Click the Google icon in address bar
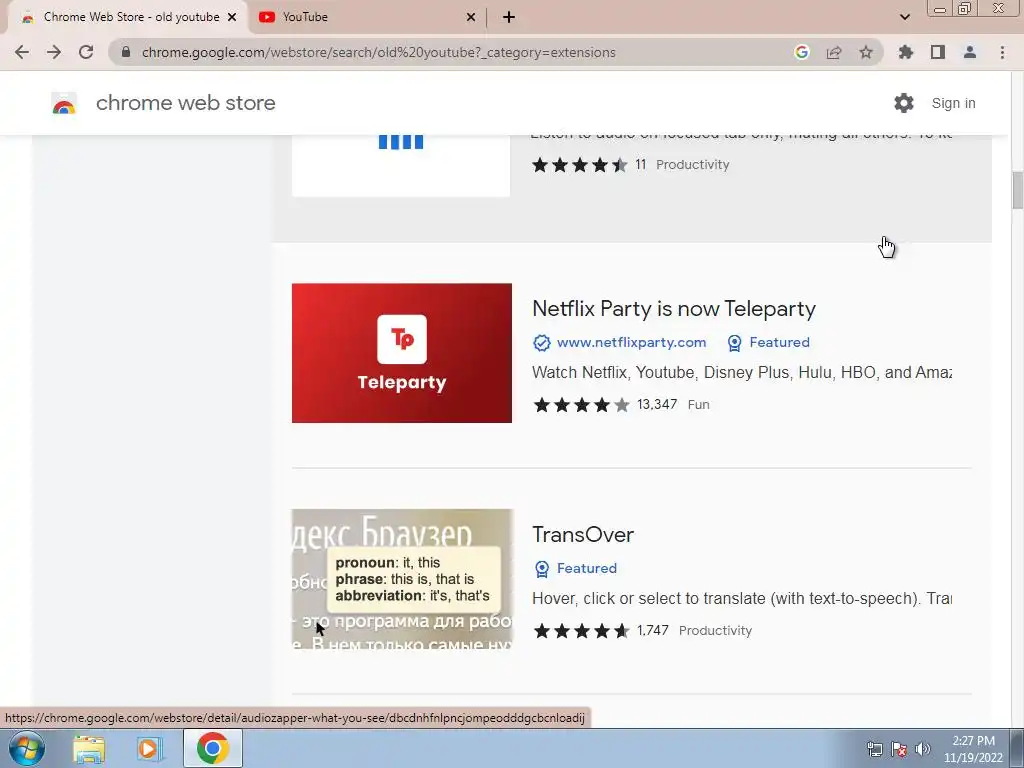1024x768 pixels. tap(802, 52)
